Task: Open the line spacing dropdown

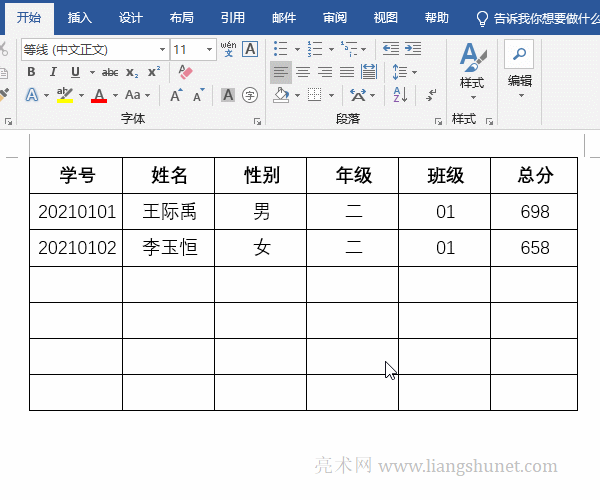Action: coord(402,72)
